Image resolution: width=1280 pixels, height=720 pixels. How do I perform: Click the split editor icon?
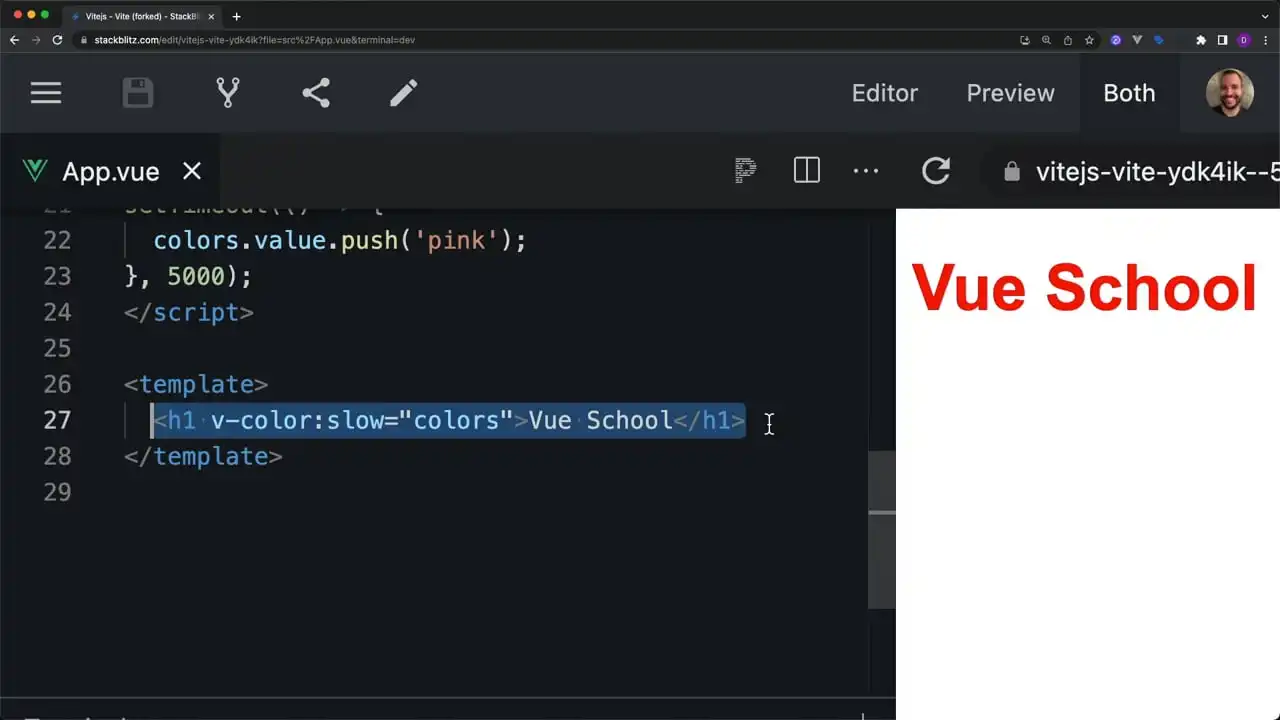click(x=807, y=171)
